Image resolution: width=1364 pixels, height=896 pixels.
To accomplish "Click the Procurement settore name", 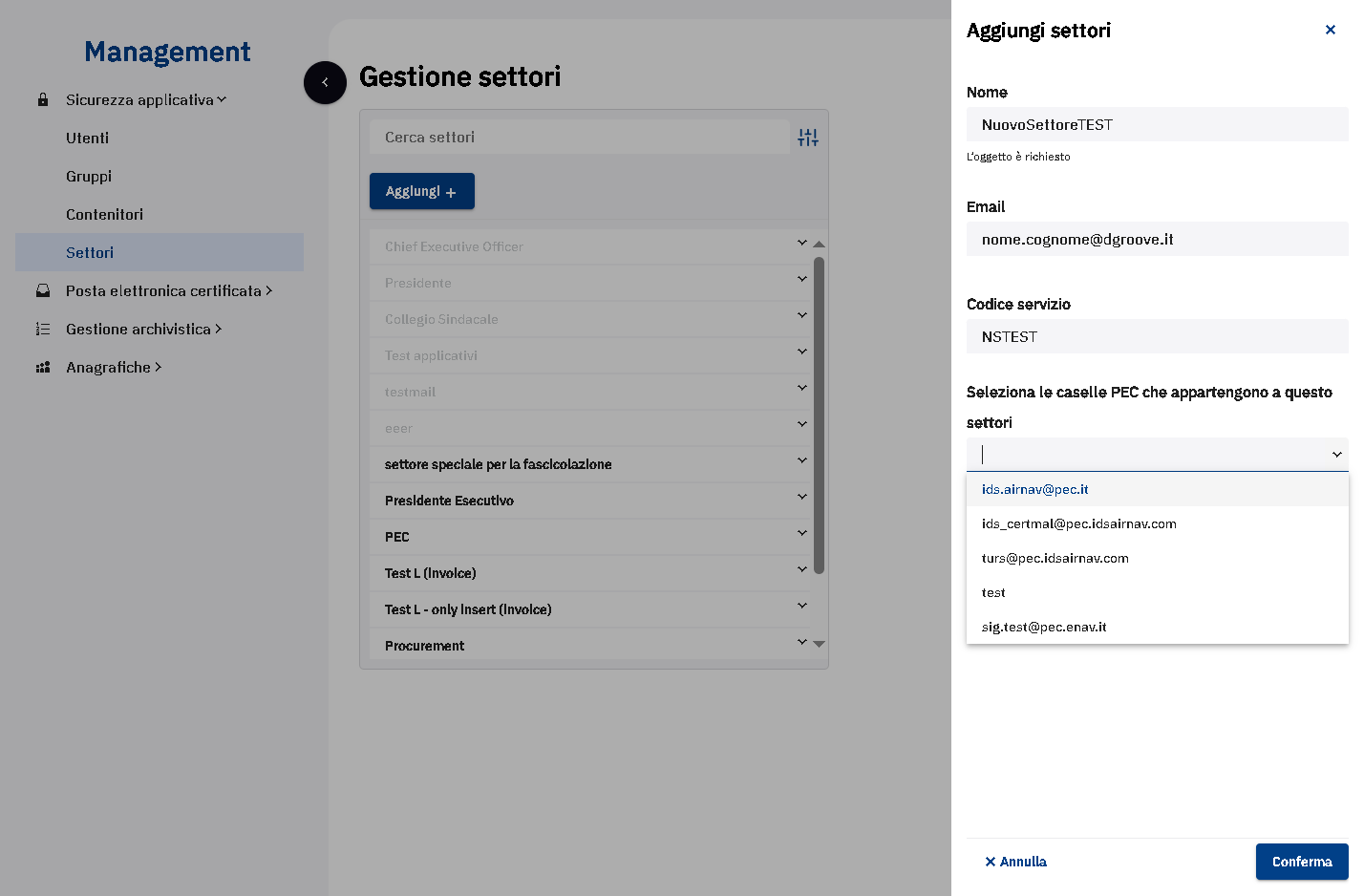I will pos(424,646).
